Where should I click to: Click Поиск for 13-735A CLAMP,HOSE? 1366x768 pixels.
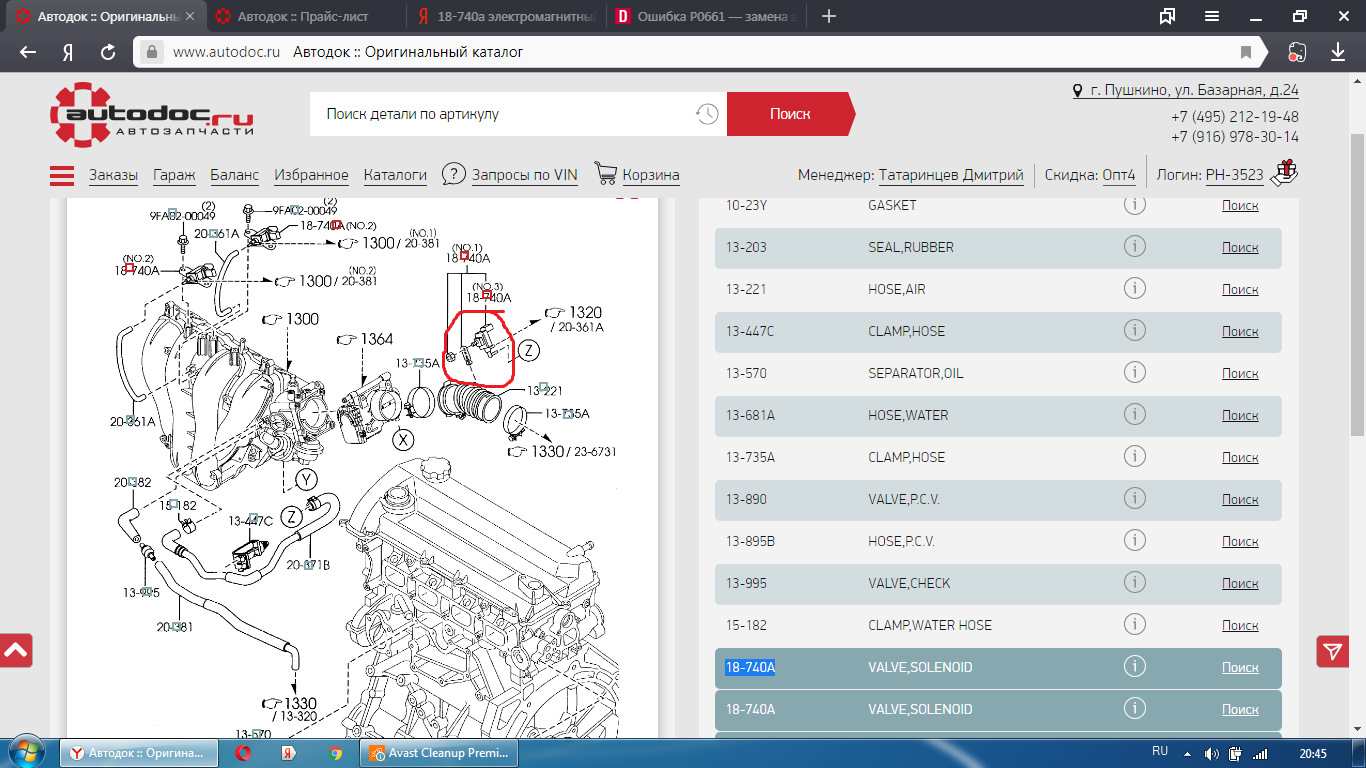coord(1240,457)
